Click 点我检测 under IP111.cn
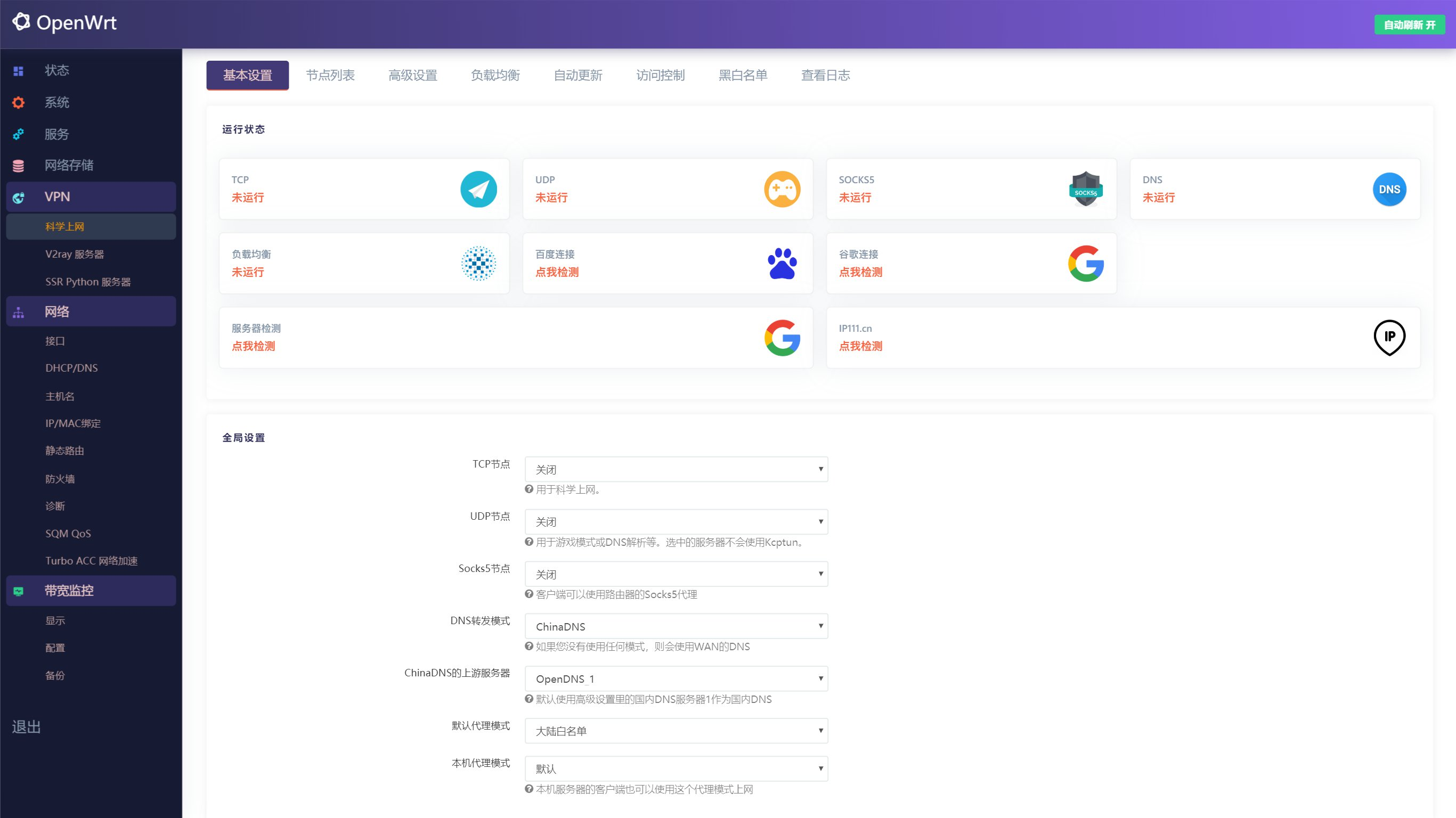Viewport: 1456px width, 818px height. click(860, 346)
